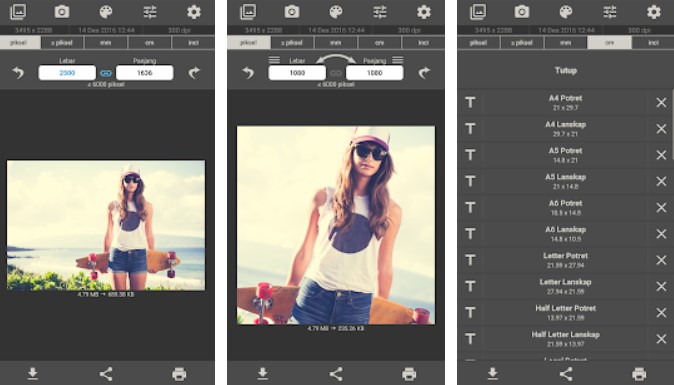Open the menu lines next to Lebar 1000
Screen dimensions: 674x385
point(274,60)
